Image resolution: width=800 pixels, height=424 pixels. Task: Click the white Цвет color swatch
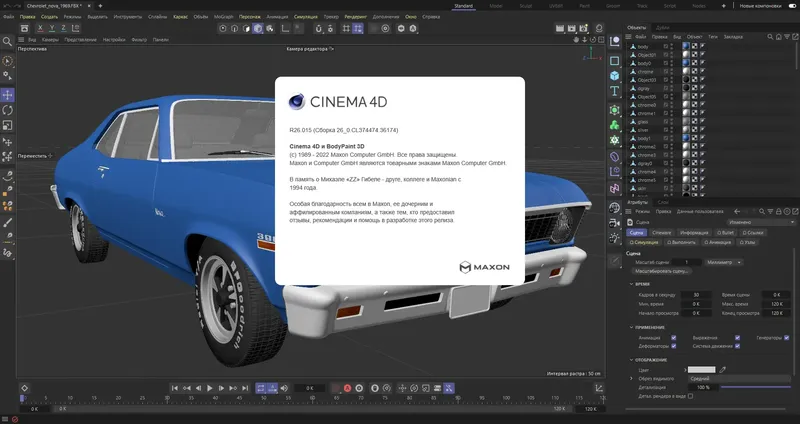[701, 369]
